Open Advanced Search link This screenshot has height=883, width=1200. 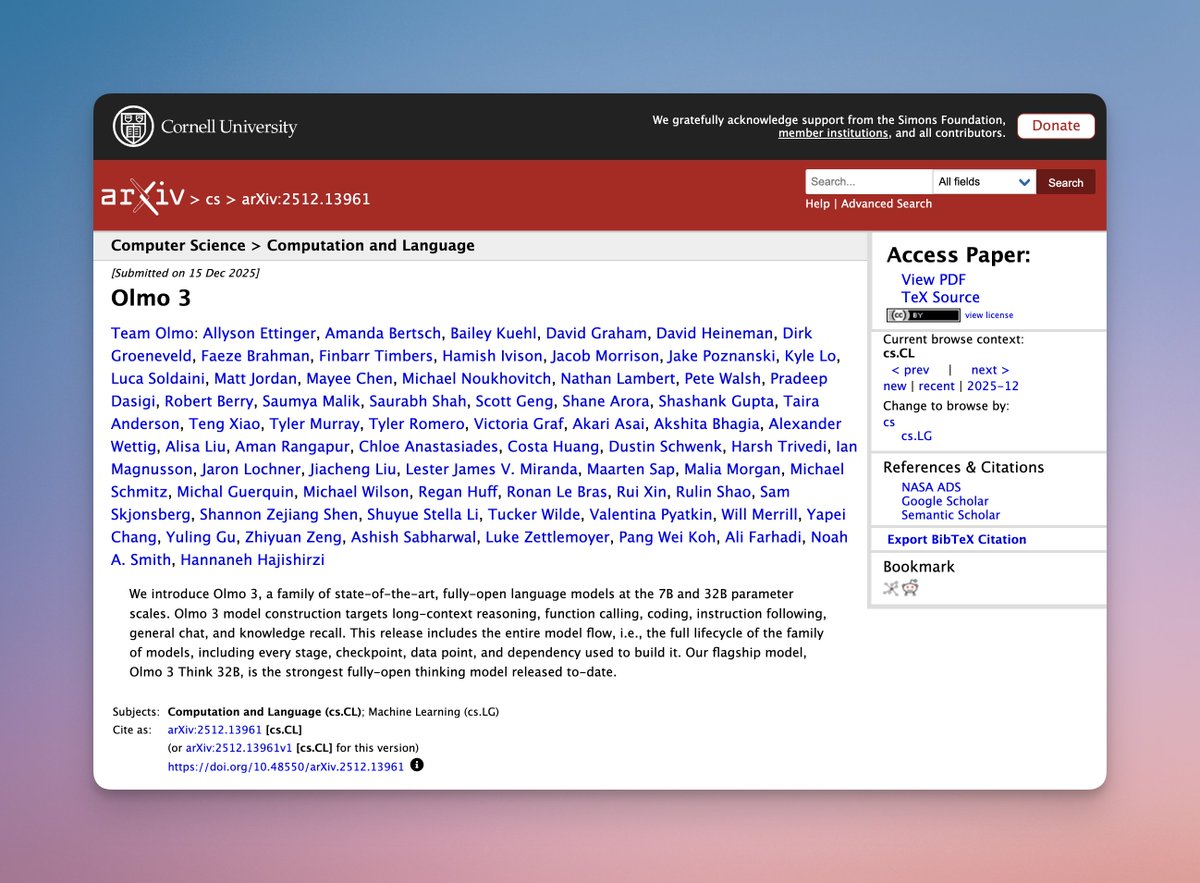coord(886,204)
